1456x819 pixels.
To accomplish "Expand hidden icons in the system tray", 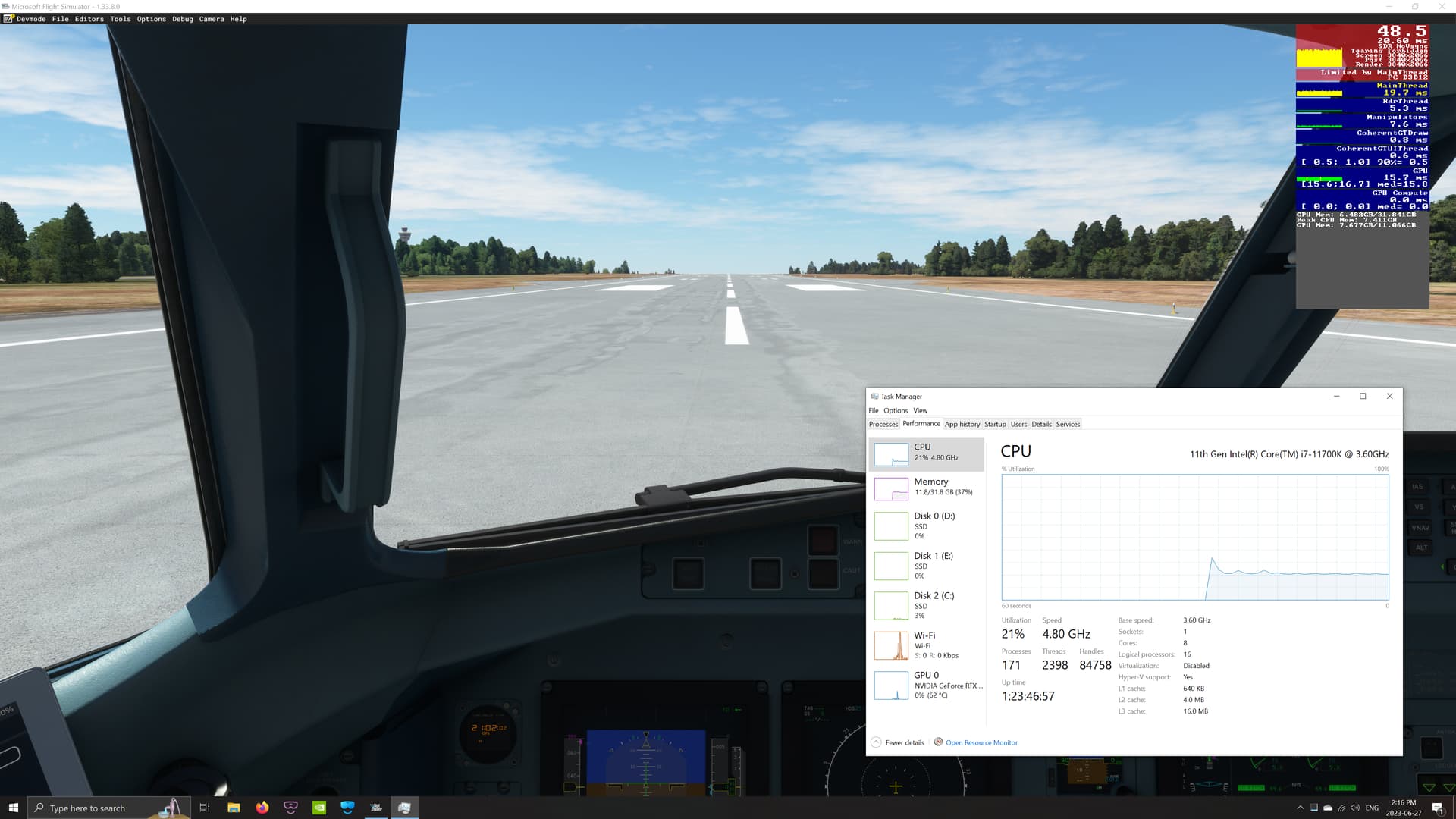I will tap(1300, 808).
